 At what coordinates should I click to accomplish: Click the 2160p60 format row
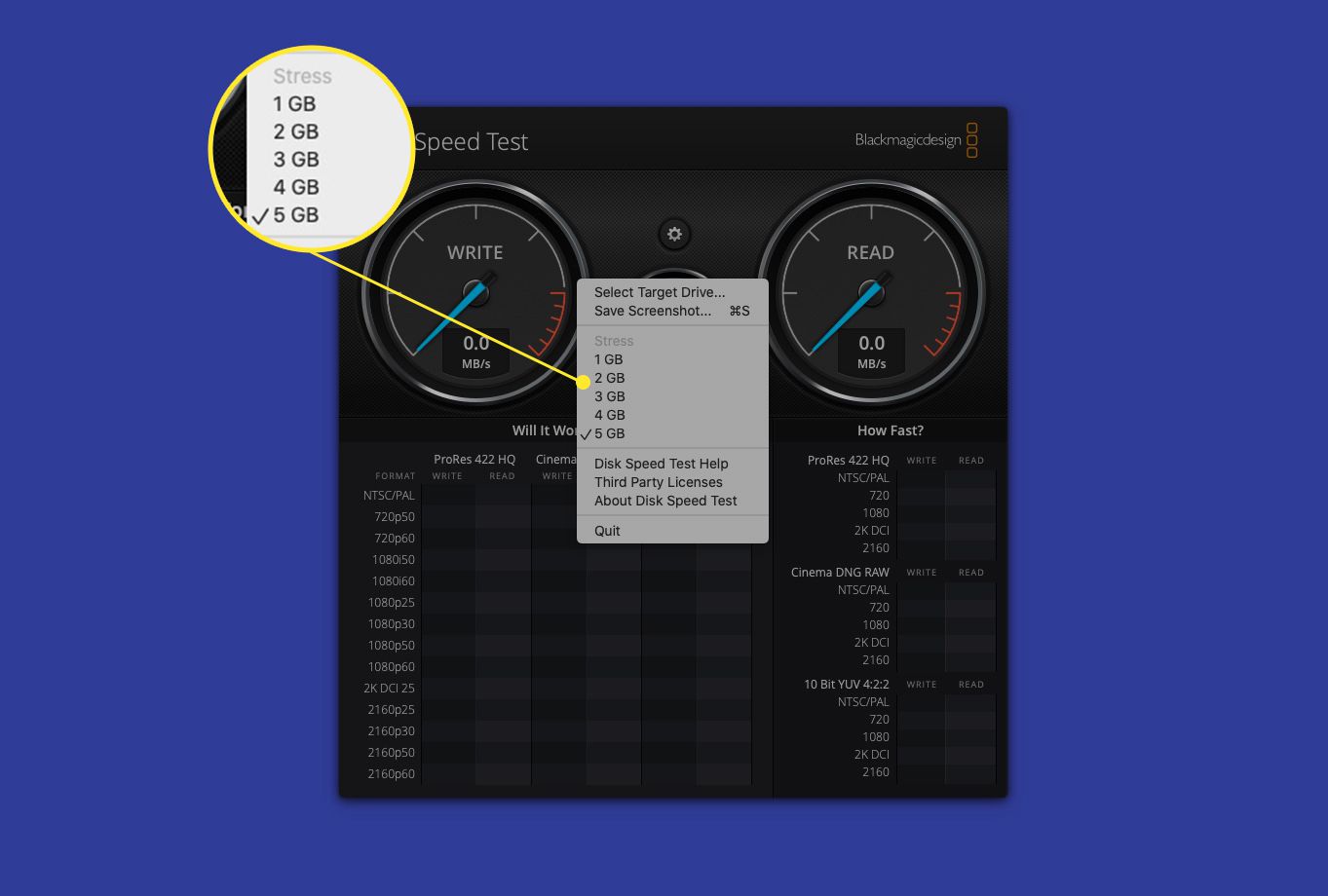point(392,773)
